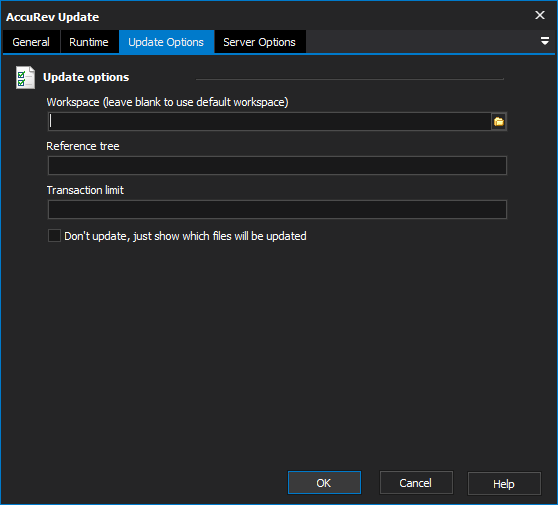Click the "Transaction limit" label

coord(85,190)
